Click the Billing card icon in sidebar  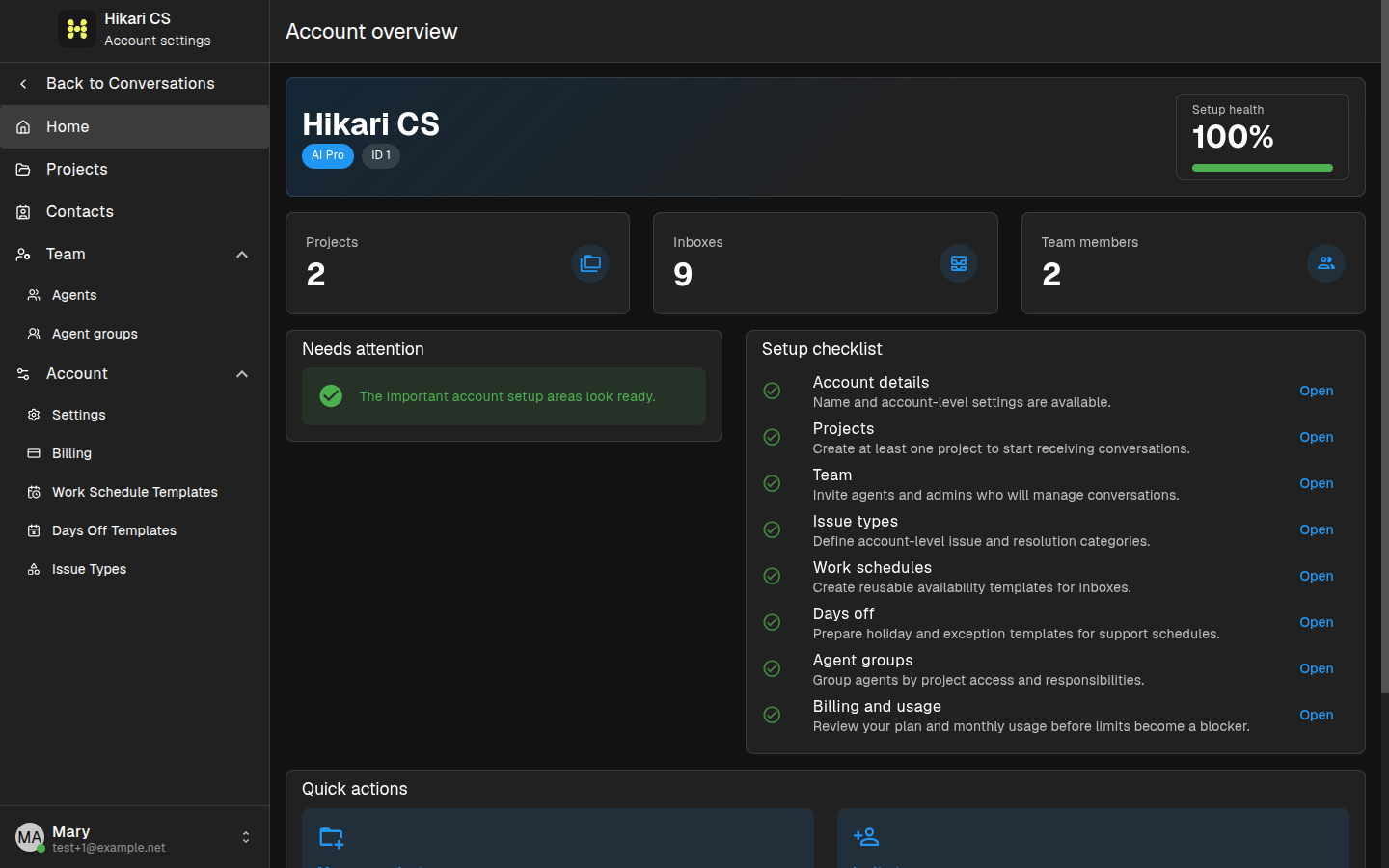pyautogui.click(x=34, y=453)
